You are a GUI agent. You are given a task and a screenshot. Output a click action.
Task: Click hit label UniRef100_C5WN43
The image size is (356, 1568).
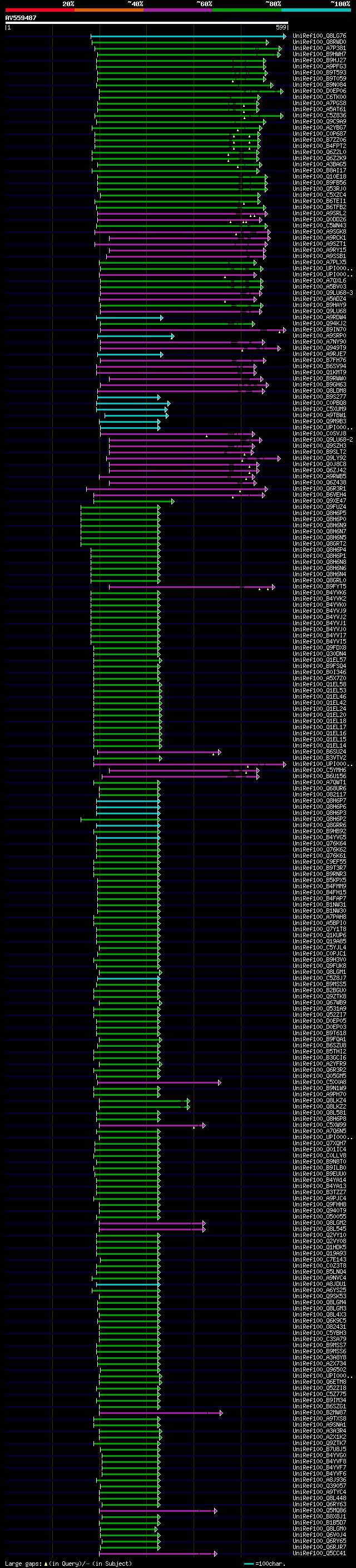pyautogui.click(x=319, y=225)
